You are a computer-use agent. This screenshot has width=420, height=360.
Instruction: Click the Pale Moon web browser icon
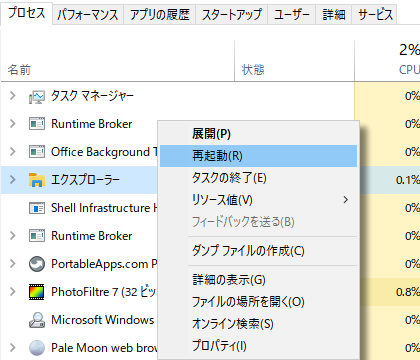[37, 348]
